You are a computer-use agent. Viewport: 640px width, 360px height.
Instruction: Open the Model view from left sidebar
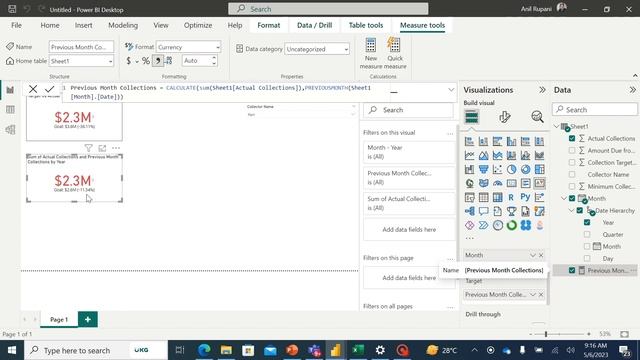pyautogui.click(x=10, y=130)
